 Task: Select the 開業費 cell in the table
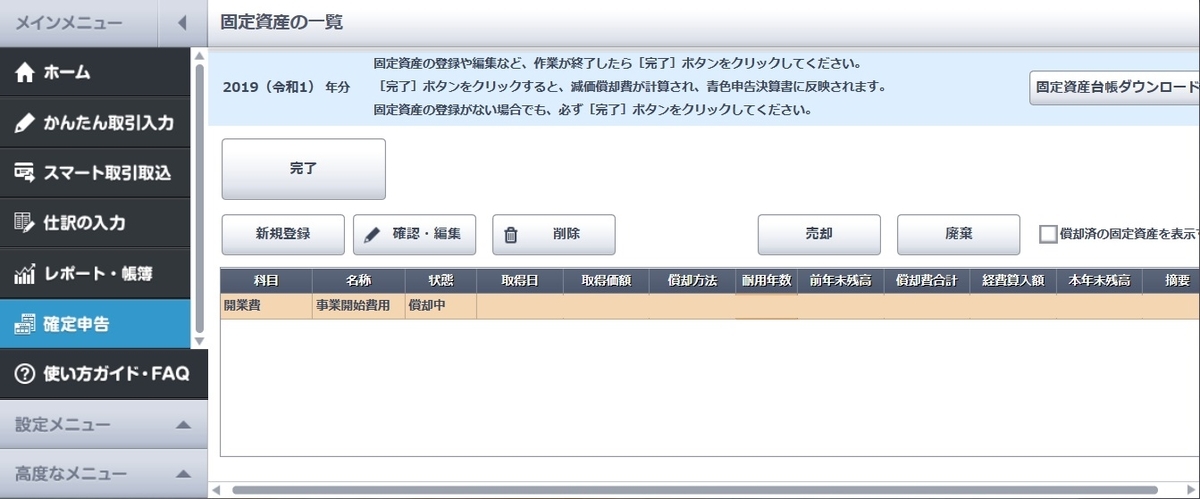pos(266,306)
